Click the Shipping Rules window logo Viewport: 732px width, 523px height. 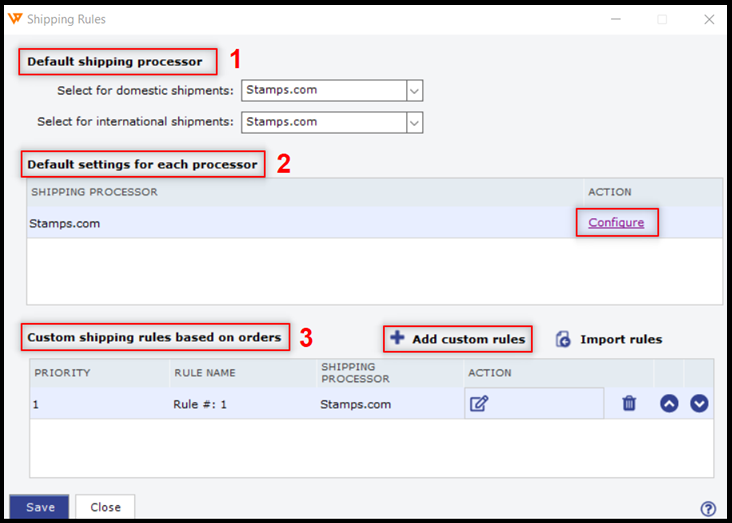15,19
